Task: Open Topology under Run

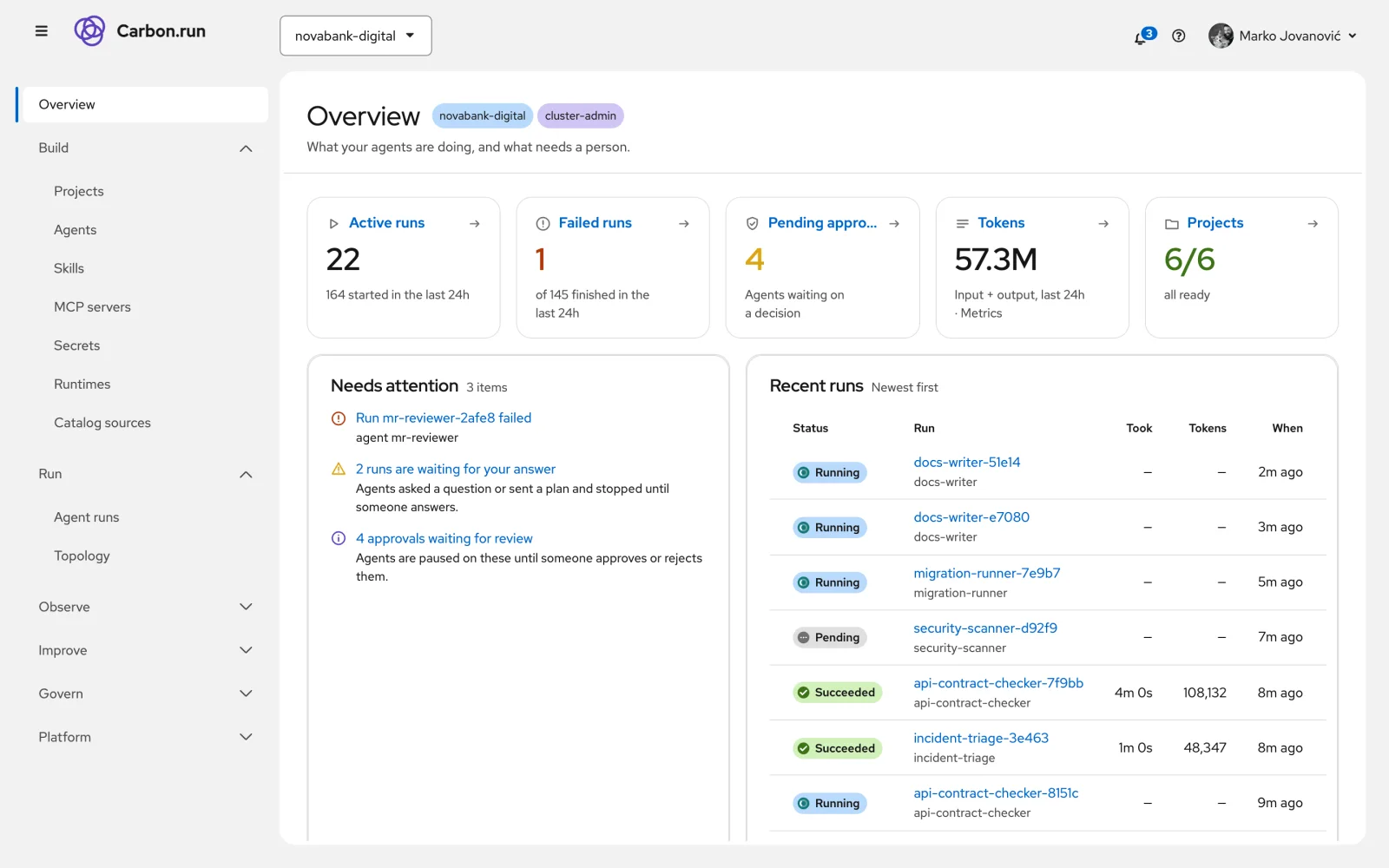Action: (82, 556)
